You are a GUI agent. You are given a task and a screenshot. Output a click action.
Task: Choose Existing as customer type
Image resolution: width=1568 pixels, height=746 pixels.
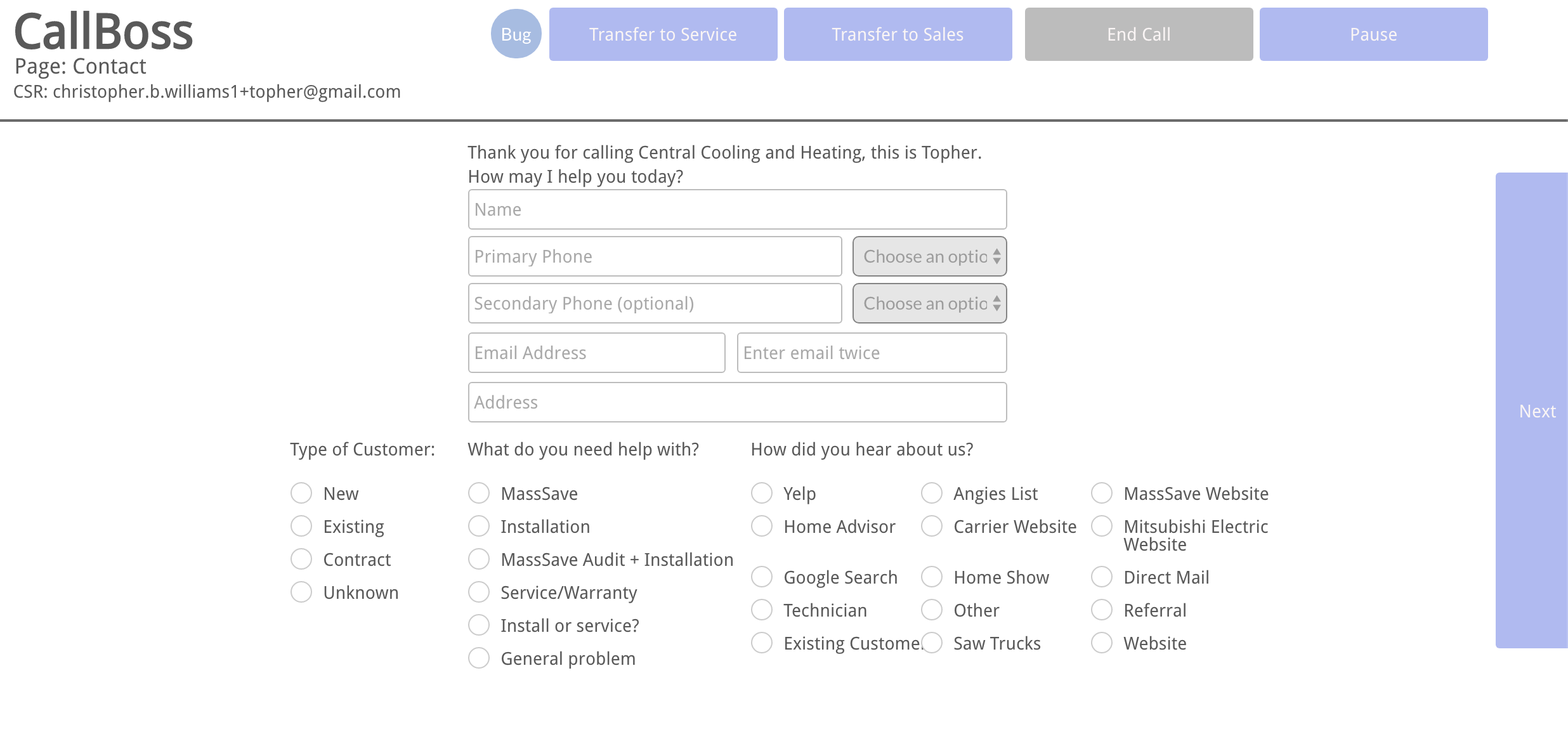pos(301,526)
